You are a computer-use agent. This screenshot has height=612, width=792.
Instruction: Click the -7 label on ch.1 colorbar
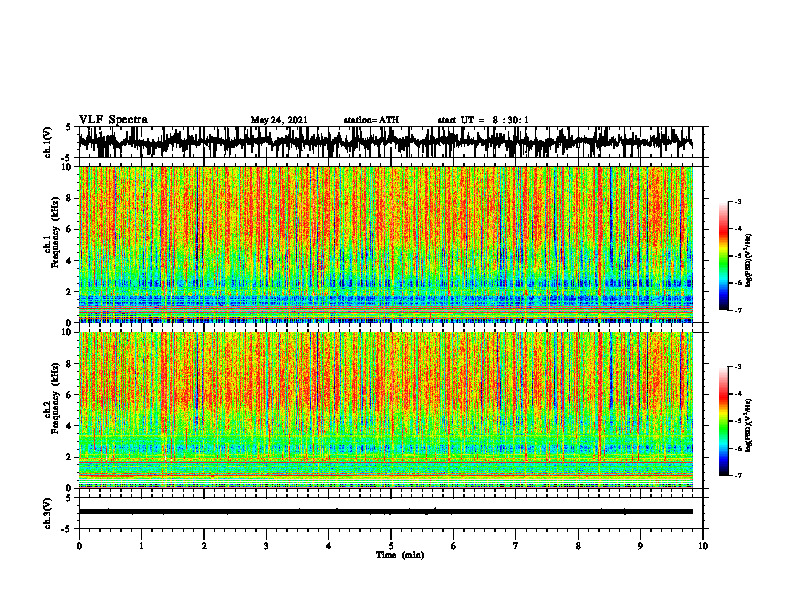tap(738, 310)
